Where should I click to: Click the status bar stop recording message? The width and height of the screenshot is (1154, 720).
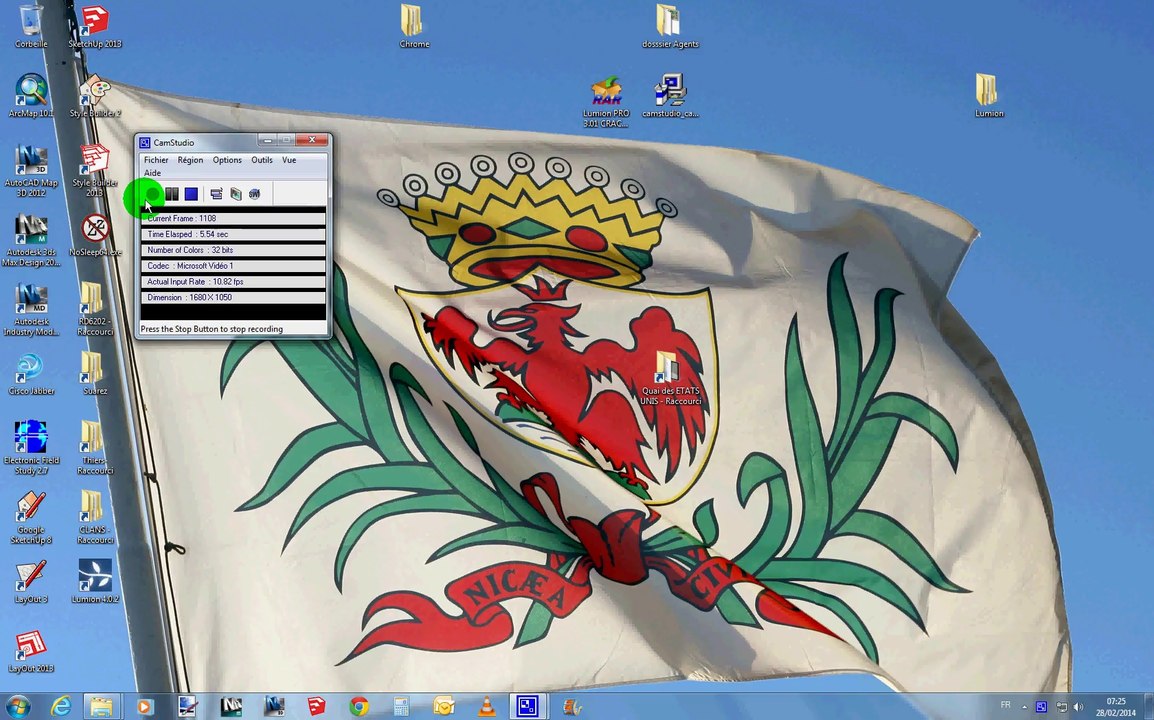pos(212,329)
